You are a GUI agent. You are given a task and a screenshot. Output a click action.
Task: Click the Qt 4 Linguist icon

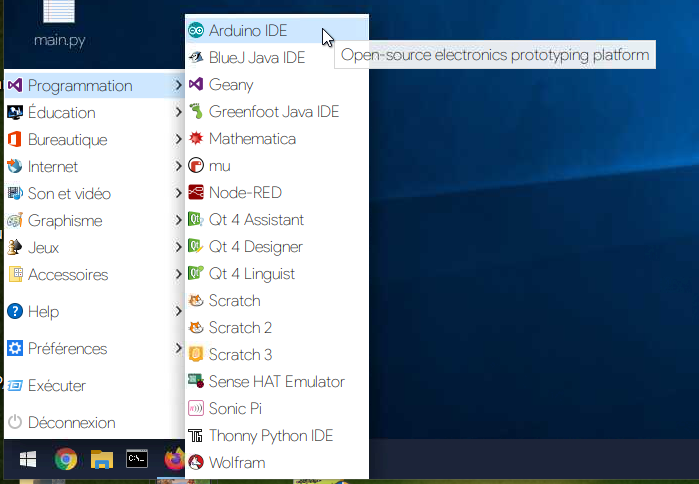click(x=196, y=273)
